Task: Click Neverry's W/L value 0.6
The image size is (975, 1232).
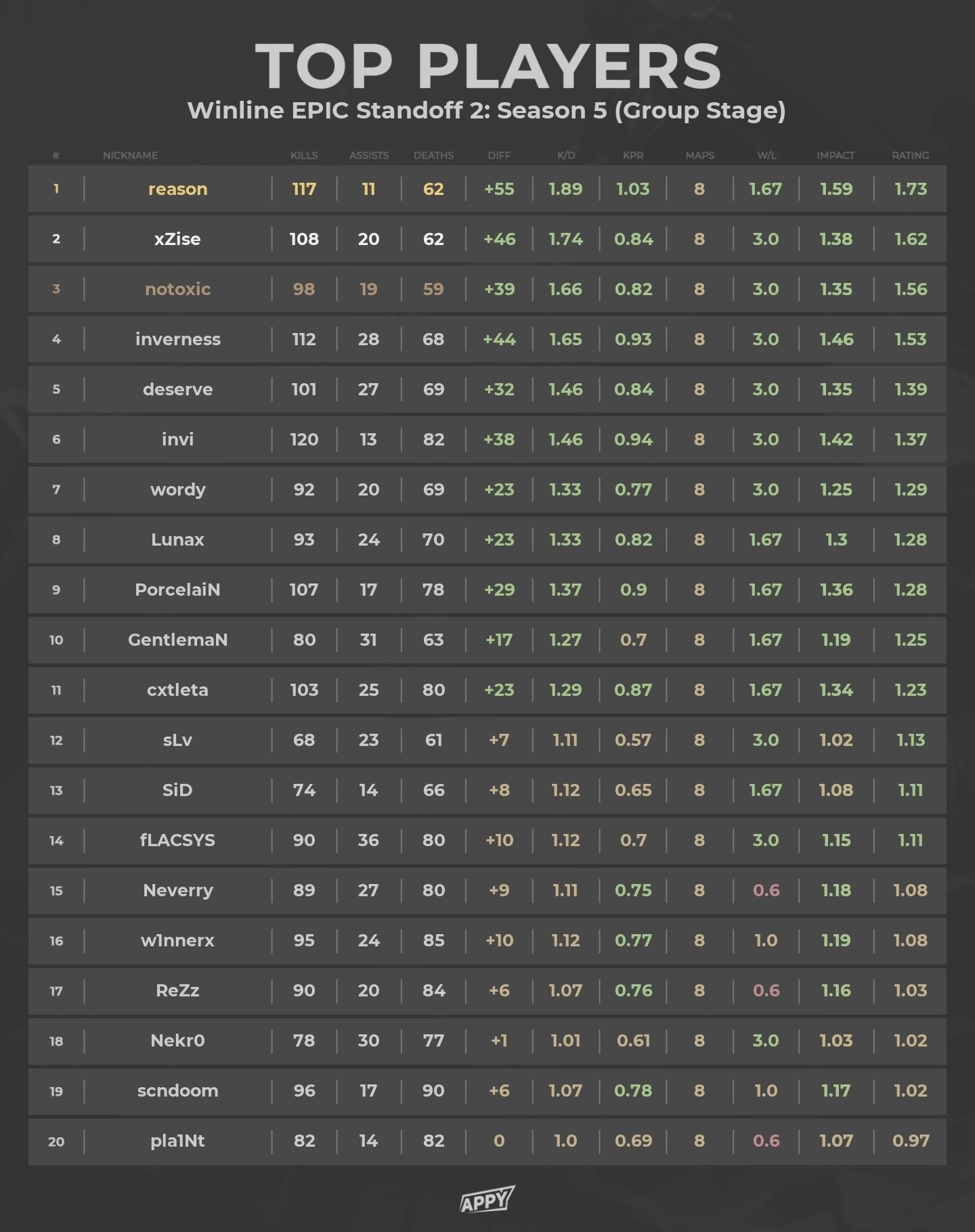Action: pos(766,890)
